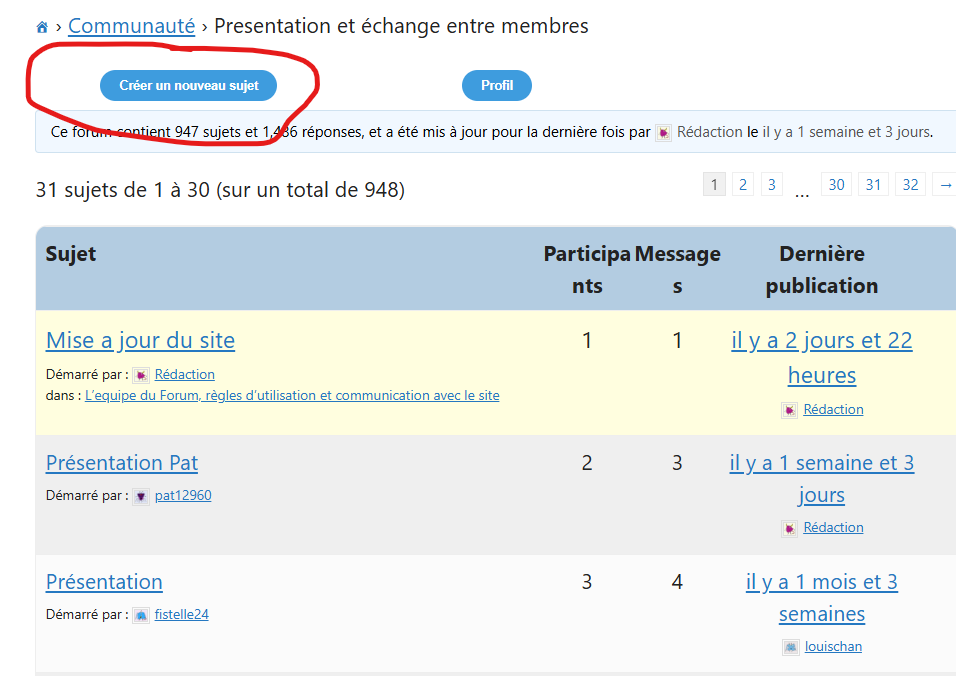The height and width of the screenshot is (676, 956).
Task: Jump to page 32 in pagination
Action: click(909, 184)
